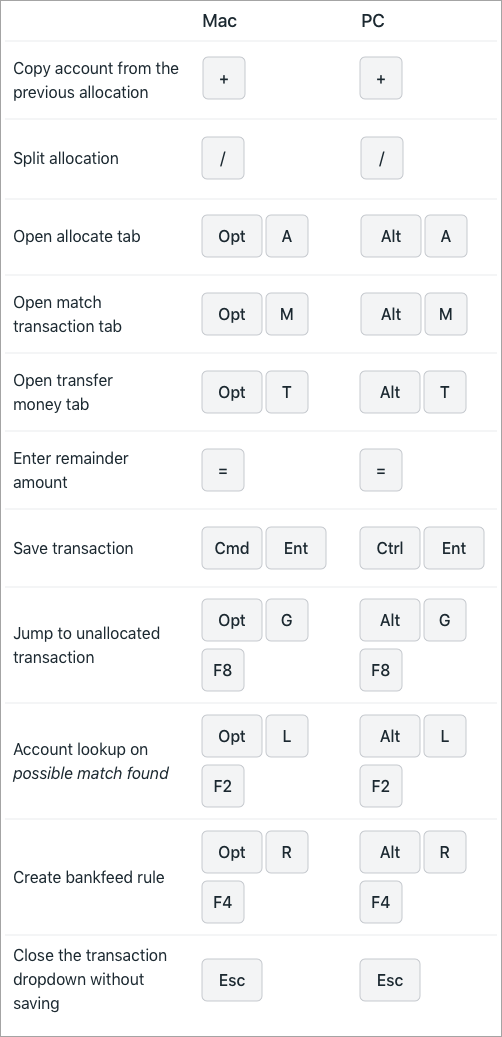
Task: Click the PC column header
Action: [x=373, y=21]
